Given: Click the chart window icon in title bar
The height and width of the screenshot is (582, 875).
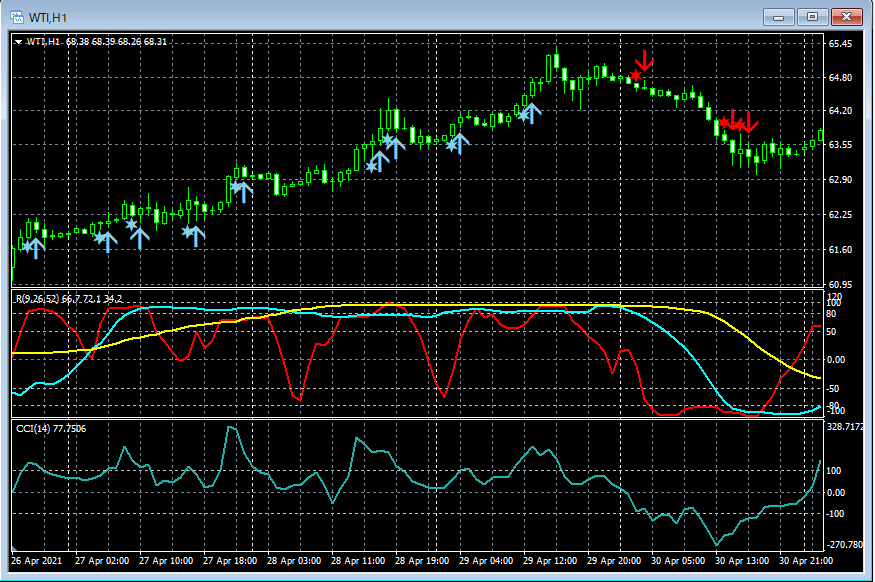Looking at the screenshot, I should (x=17, y=16).
